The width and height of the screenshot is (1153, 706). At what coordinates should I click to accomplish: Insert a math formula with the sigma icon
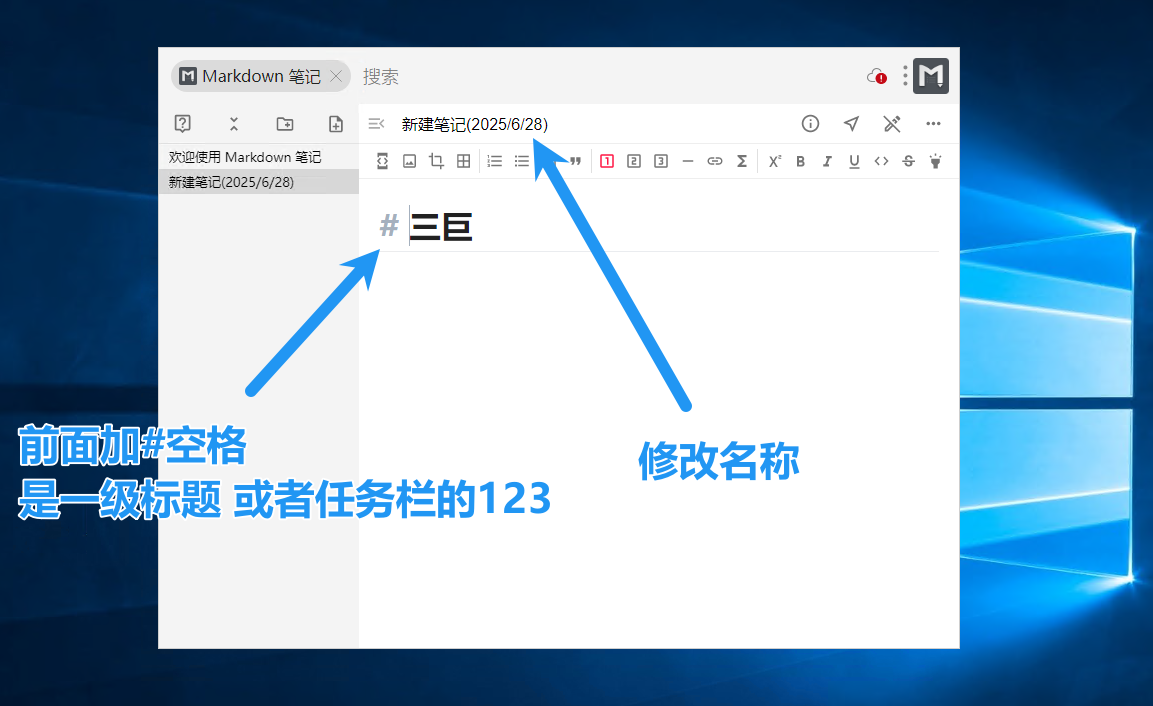point(742,161)
